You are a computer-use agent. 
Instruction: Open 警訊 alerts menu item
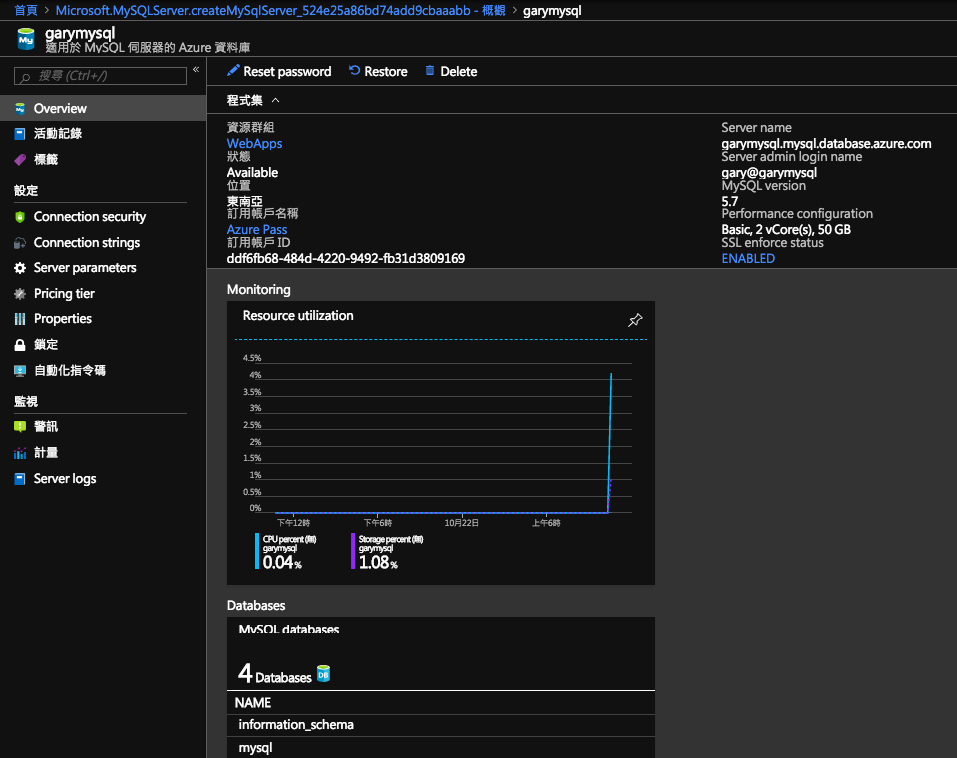coord(103,427)
